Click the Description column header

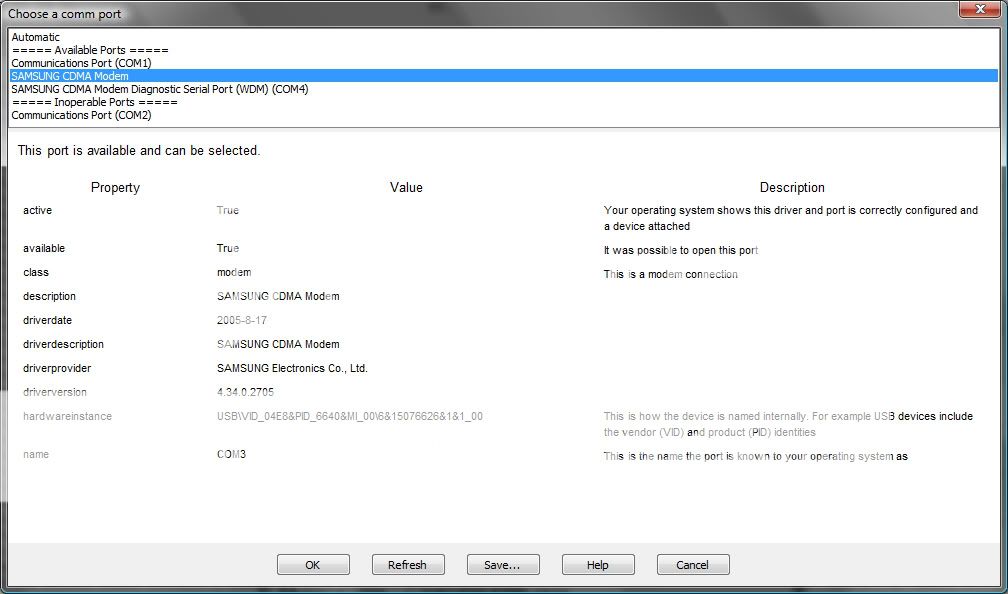792,187
